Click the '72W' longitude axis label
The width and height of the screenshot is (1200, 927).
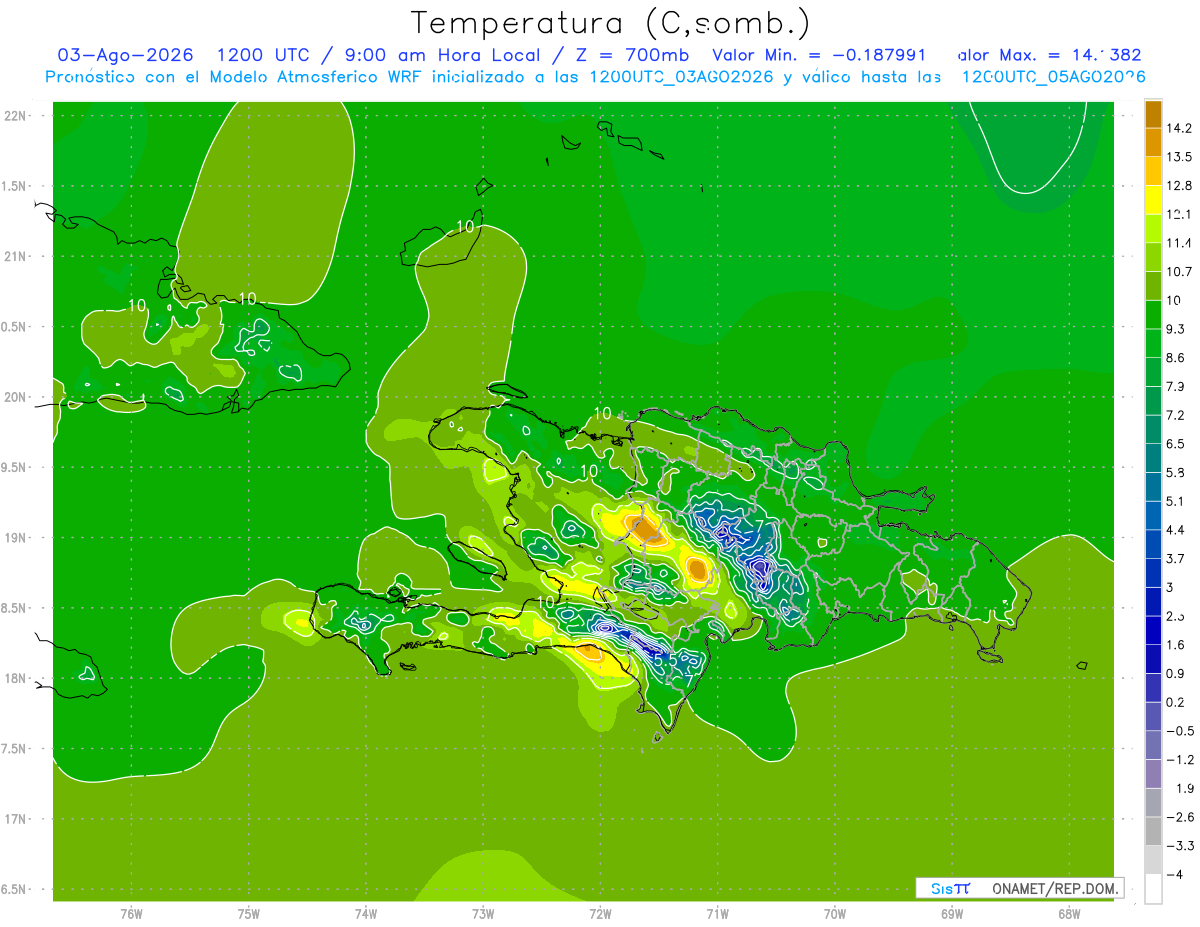[x=600, y=914]
